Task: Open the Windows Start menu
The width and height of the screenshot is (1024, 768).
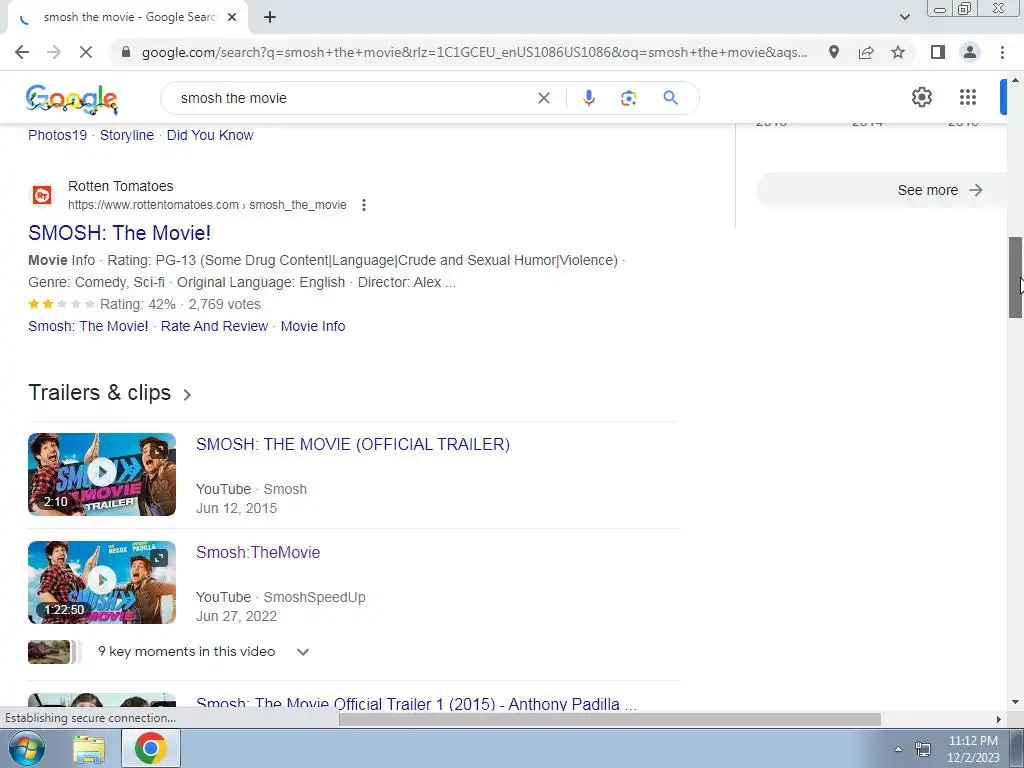Action: pos(27,748)
